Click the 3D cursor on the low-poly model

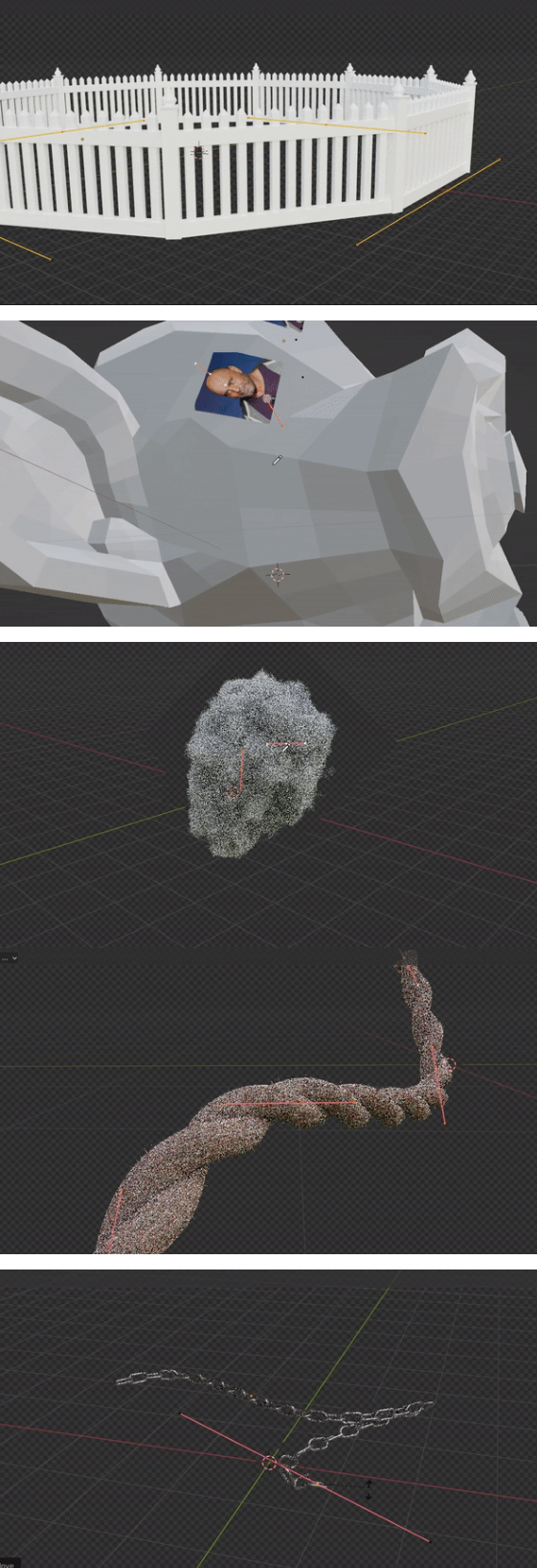click(x=278, y=574)
